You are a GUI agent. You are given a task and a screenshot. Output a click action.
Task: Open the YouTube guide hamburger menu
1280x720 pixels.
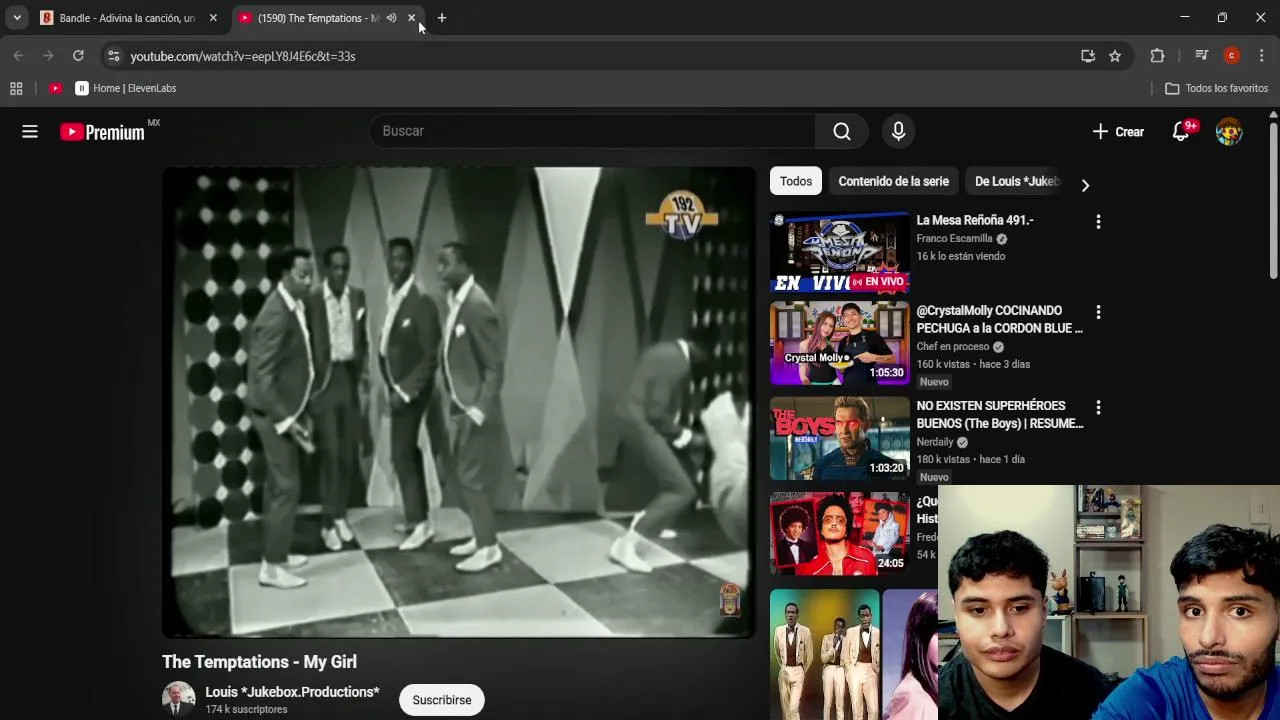point(30,131)
